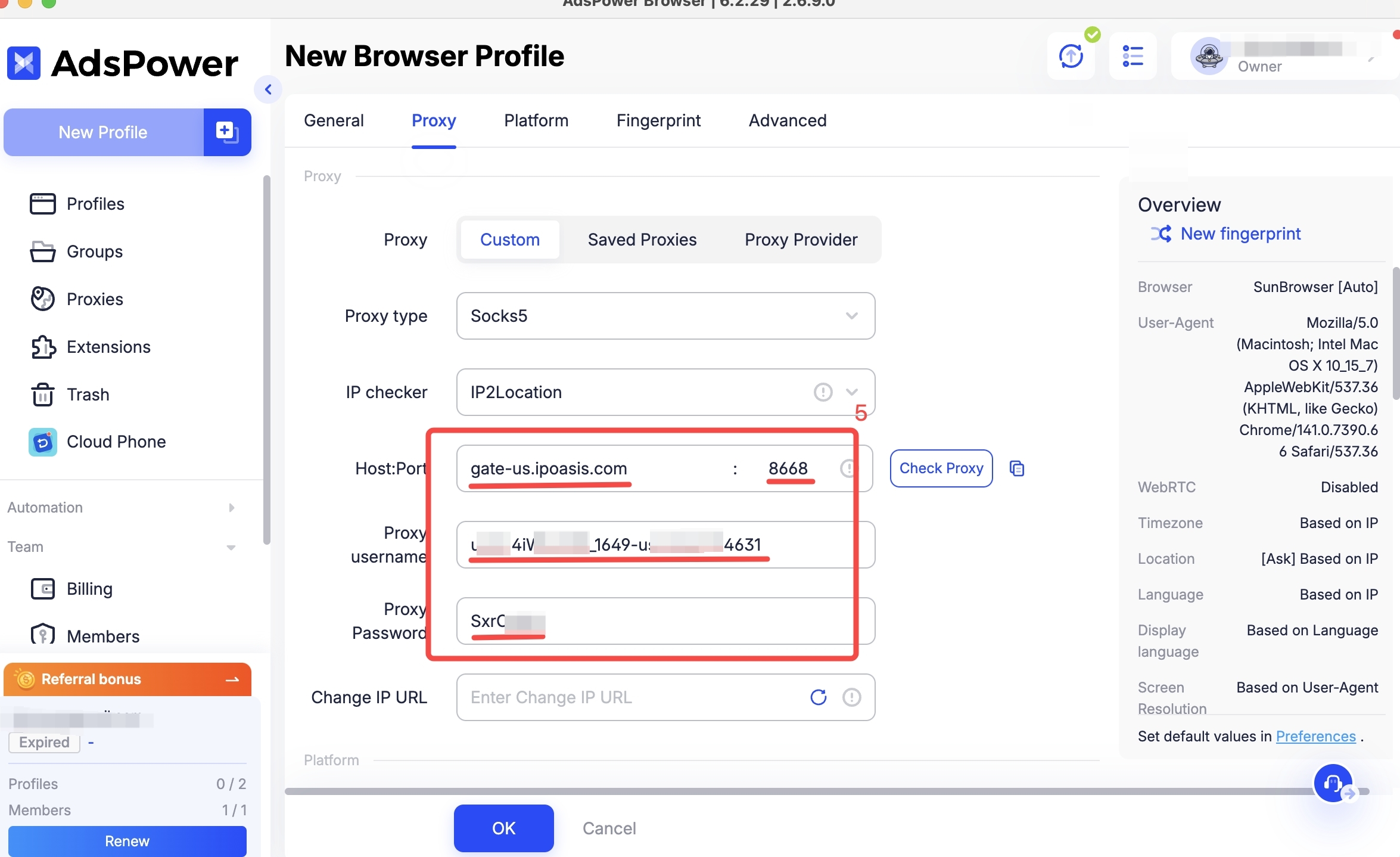Click the copy proxy info icon

point(1017,468)
